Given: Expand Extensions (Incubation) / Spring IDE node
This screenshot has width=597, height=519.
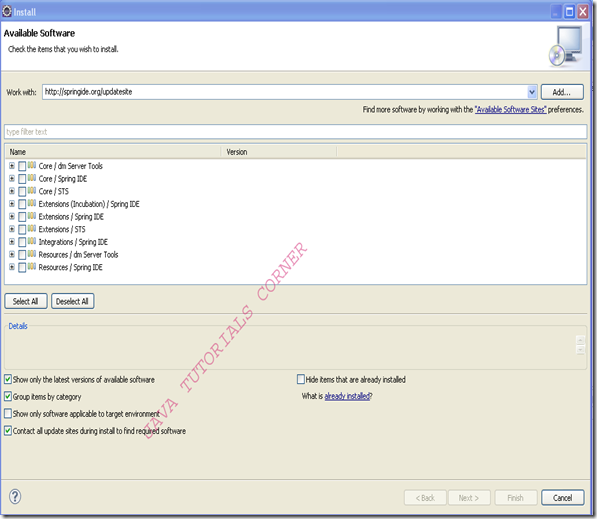Looking at the screenshot, I should pyautogui.click(x=12, y=204).
